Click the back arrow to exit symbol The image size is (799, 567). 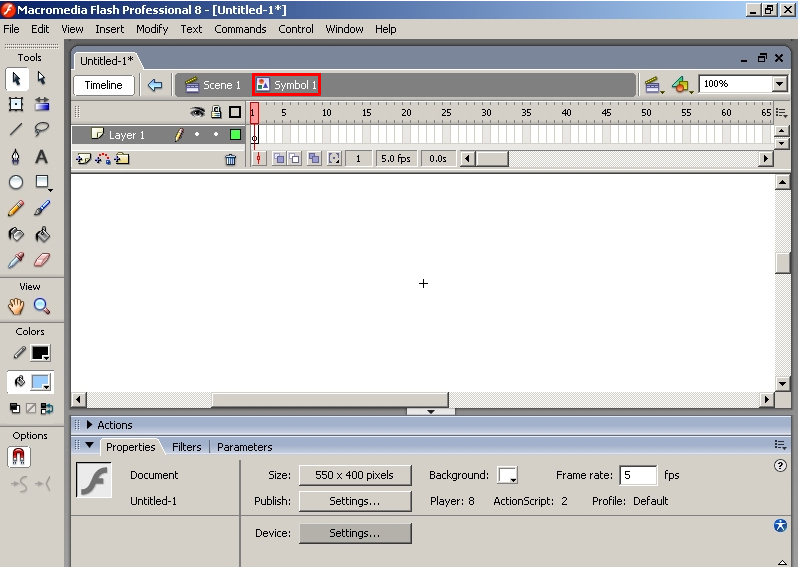click(x=155, y=85)
